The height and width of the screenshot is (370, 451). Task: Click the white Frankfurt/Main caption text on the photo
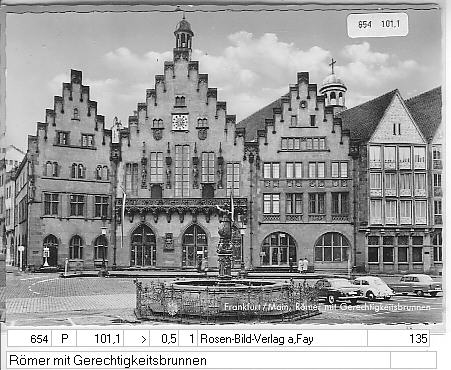(327, 307)
